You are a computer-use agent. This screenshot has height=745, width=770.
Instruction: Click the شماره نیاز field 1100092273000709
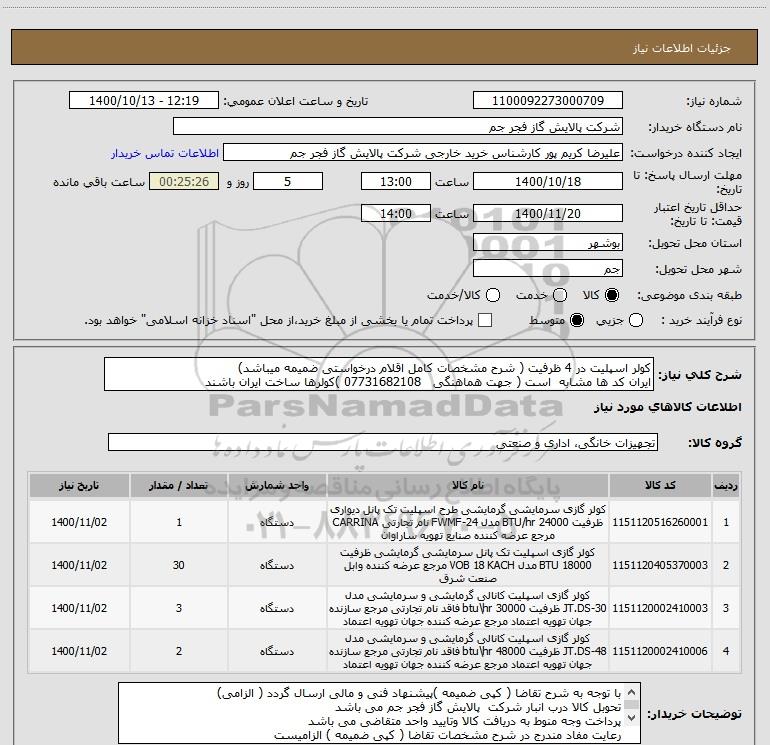pyautogui.click(x=548, y=101)
